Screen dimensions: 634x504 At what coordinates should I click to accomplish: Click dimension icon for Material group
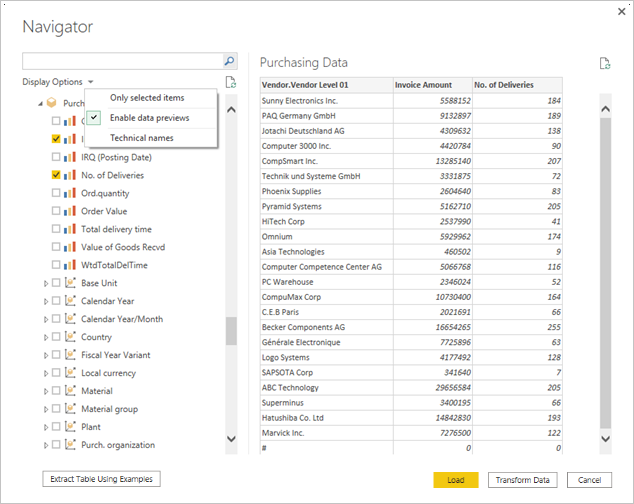pos(70,409)
